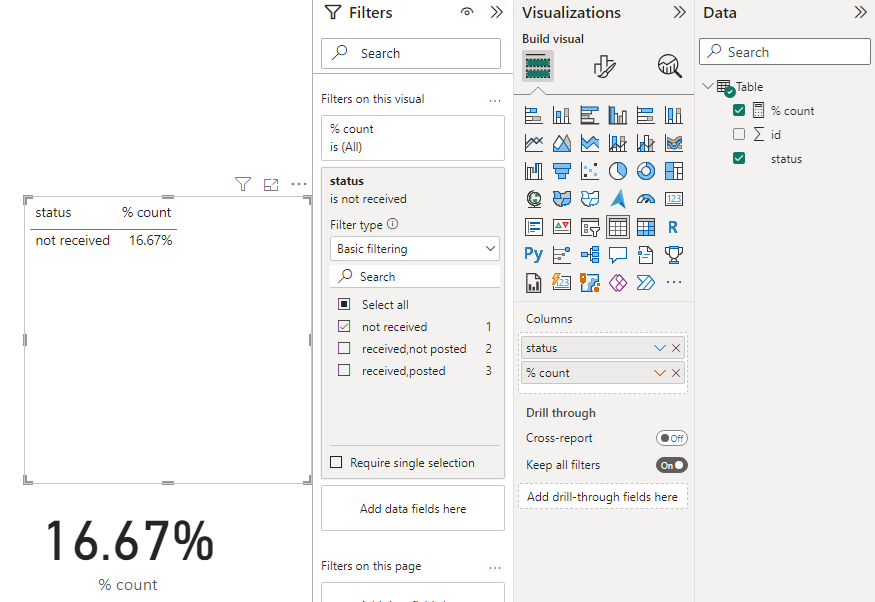Select the treemap visual
This screenshot has height=602, width=875.
click(x=674, y=171)
